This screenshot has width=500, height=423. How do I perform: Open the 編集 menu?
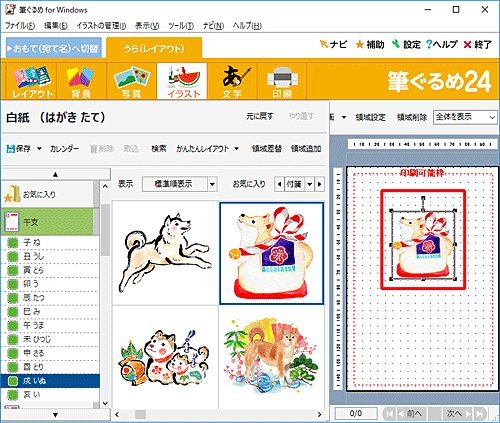[x=56, y=26]
